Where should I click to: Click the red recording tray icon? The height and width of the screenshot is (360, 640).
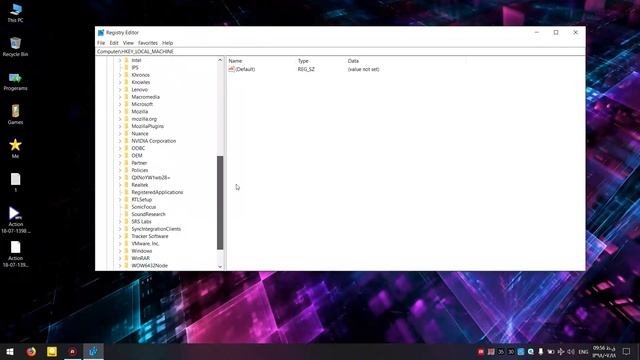click(481, 352)
